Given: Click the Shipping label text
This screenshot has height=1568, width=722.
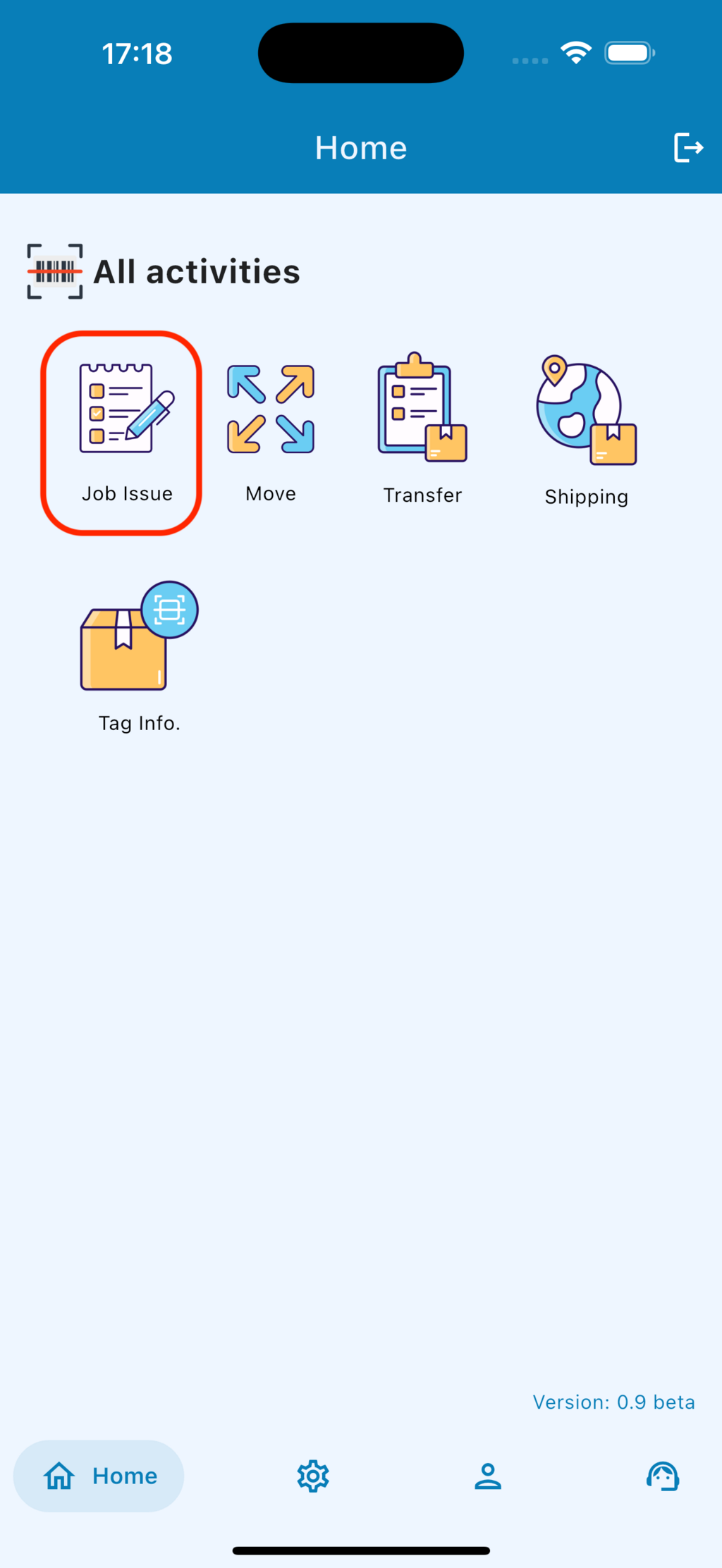Looking at the screenshot, I should (586, 497).
